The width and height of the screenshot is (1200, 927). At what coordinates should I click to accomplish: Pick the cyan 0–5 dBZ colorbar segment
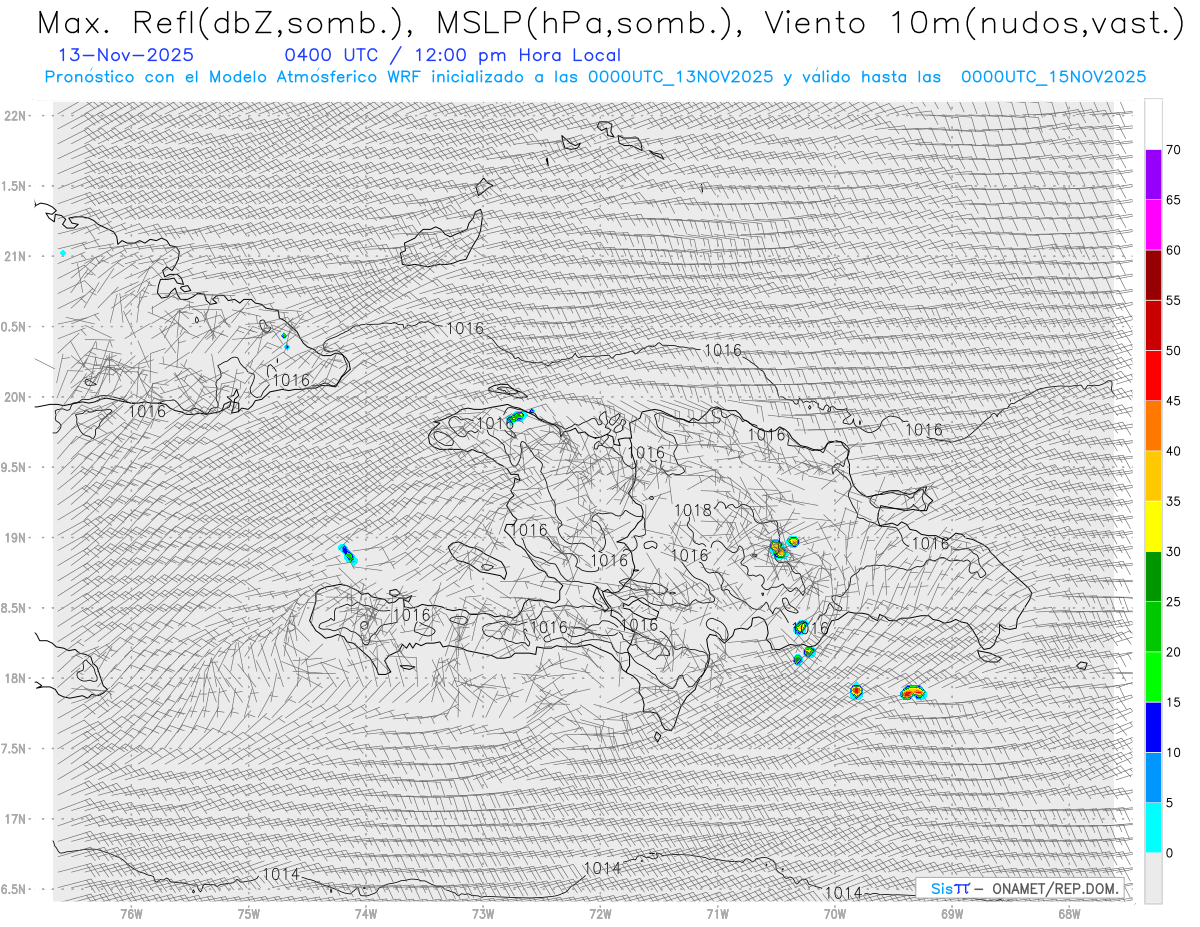[x=1153, y=828]
